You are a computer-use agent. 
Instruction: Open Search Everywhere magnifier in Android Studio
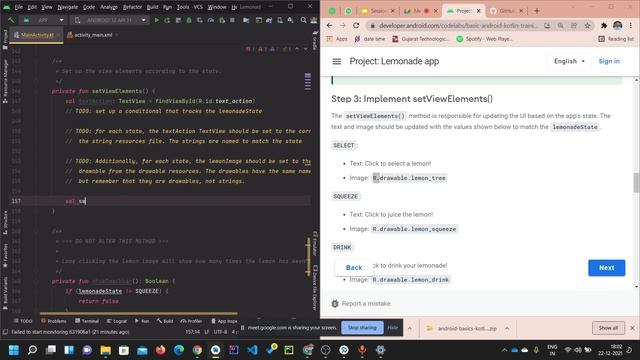pyautogui.click(x=303, y=20)
